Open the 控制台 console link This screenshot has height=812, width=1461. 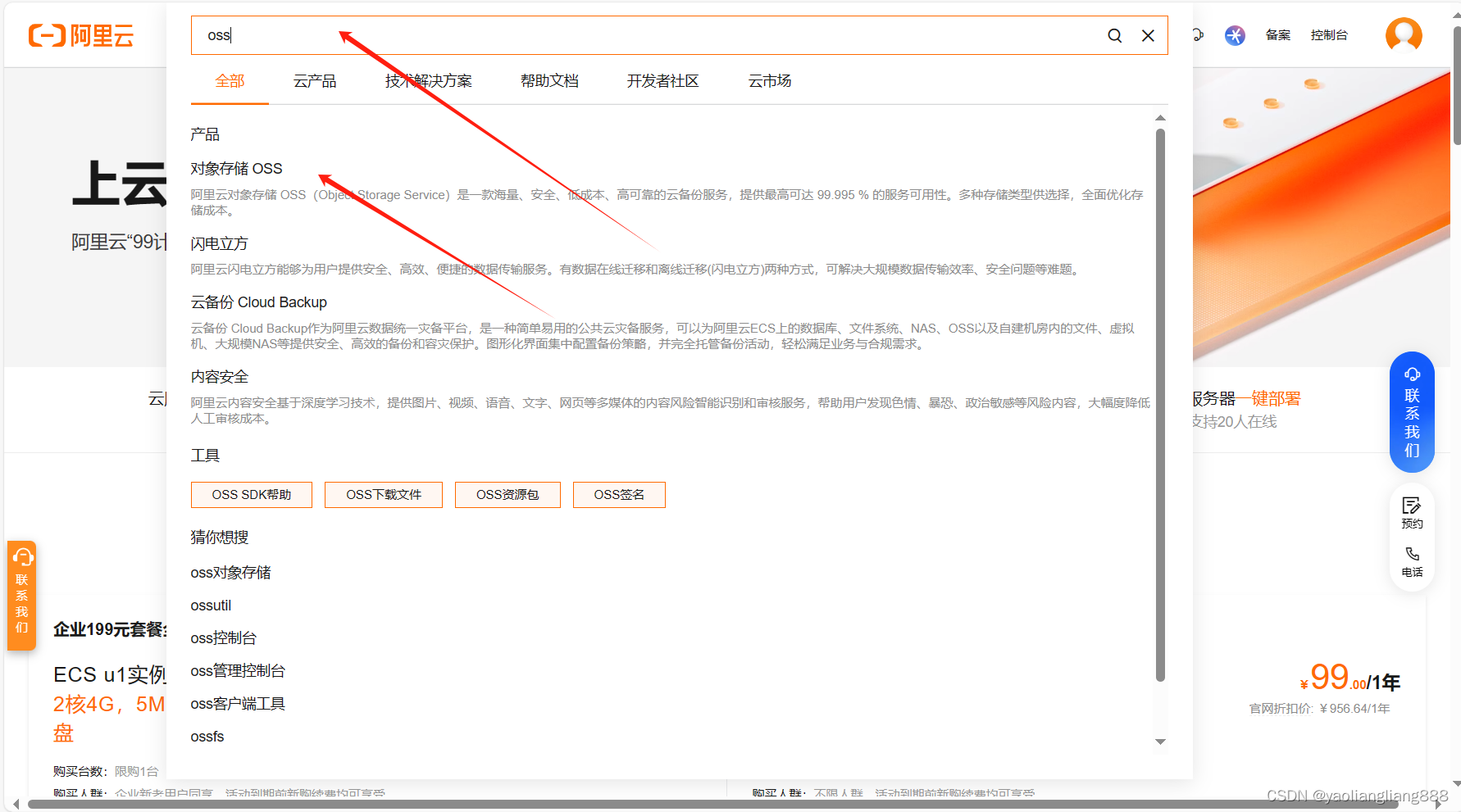pyautogui.click(x=1329, y=35)
